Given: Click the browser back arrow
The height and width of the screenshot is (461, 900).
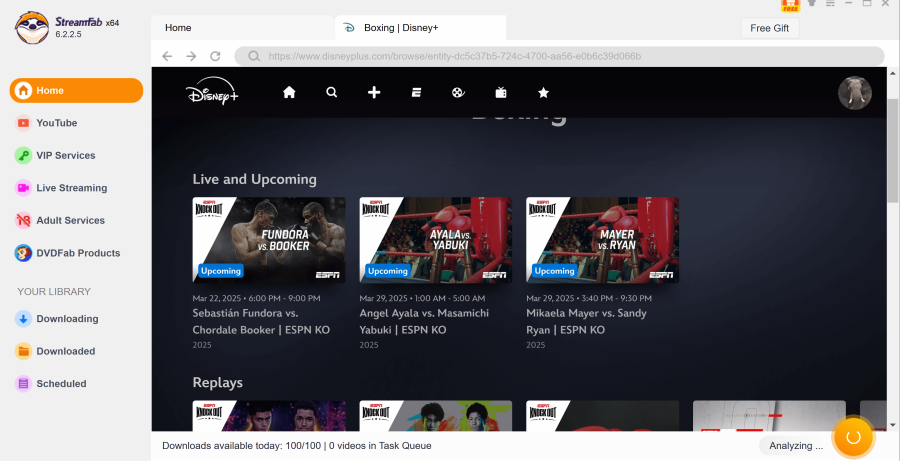Looking at the screenshot, I should coord(167,56).
